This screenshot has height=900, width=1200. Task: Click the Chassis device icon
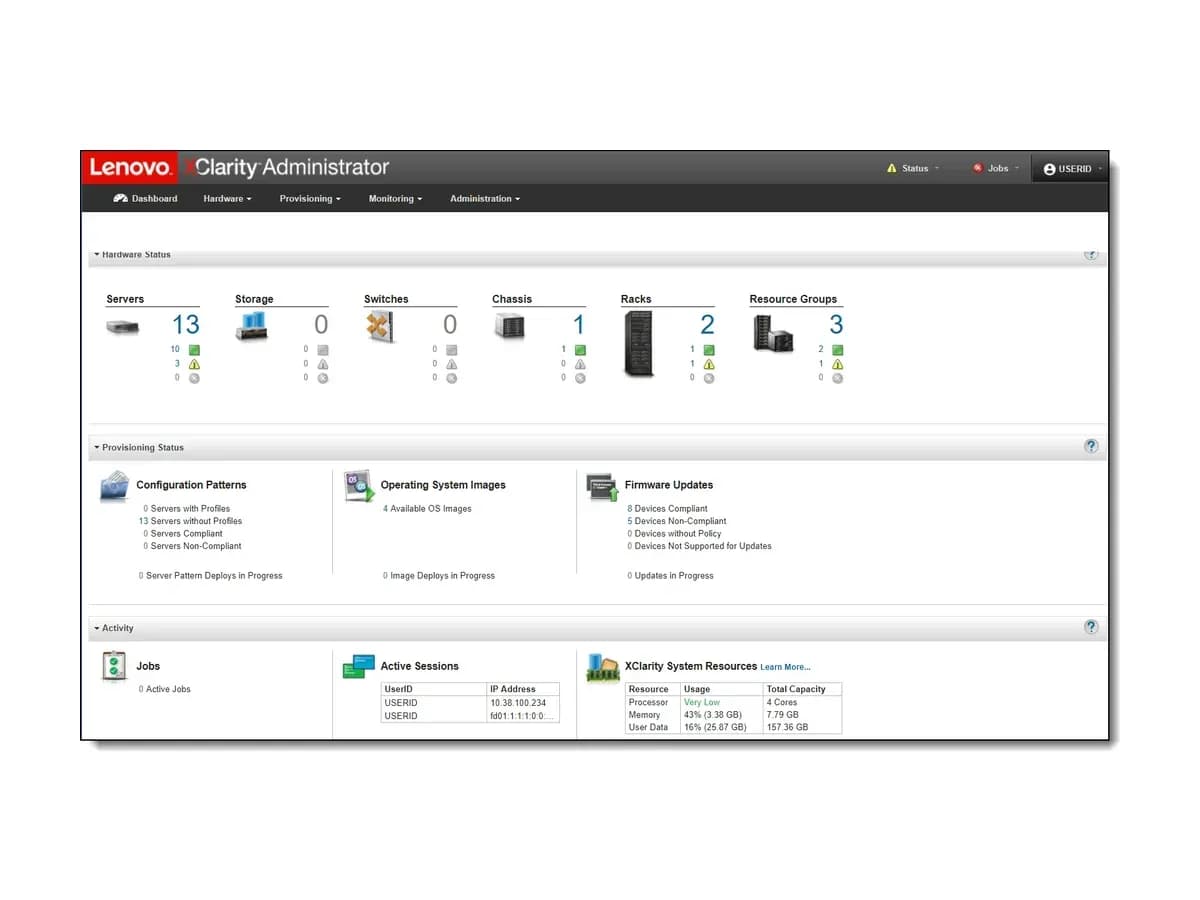coord(509,326)
